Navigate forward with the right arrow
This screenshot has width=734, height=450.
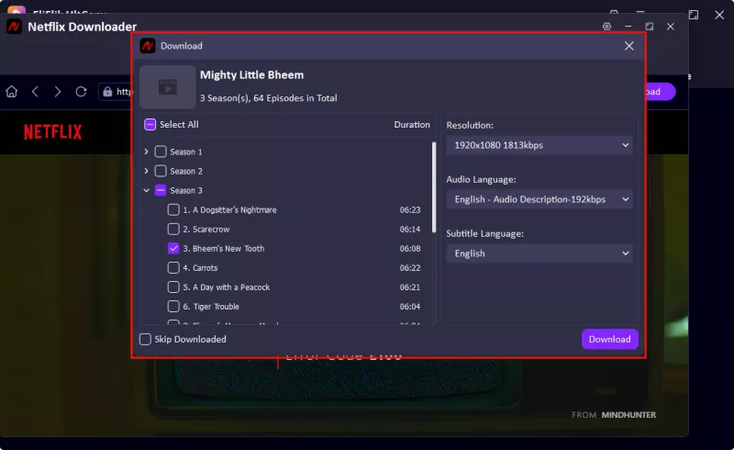tap(58, 91)
